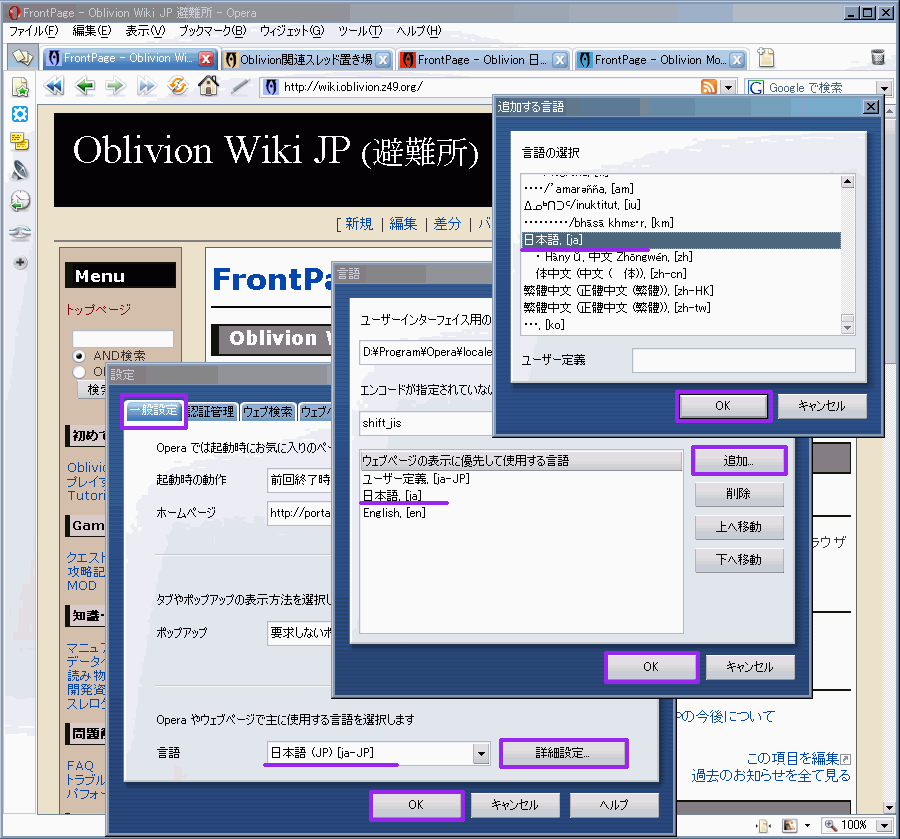900x839 pixels.
Task: Open the RSS feed icon in address bar
Action: point(709,87)
